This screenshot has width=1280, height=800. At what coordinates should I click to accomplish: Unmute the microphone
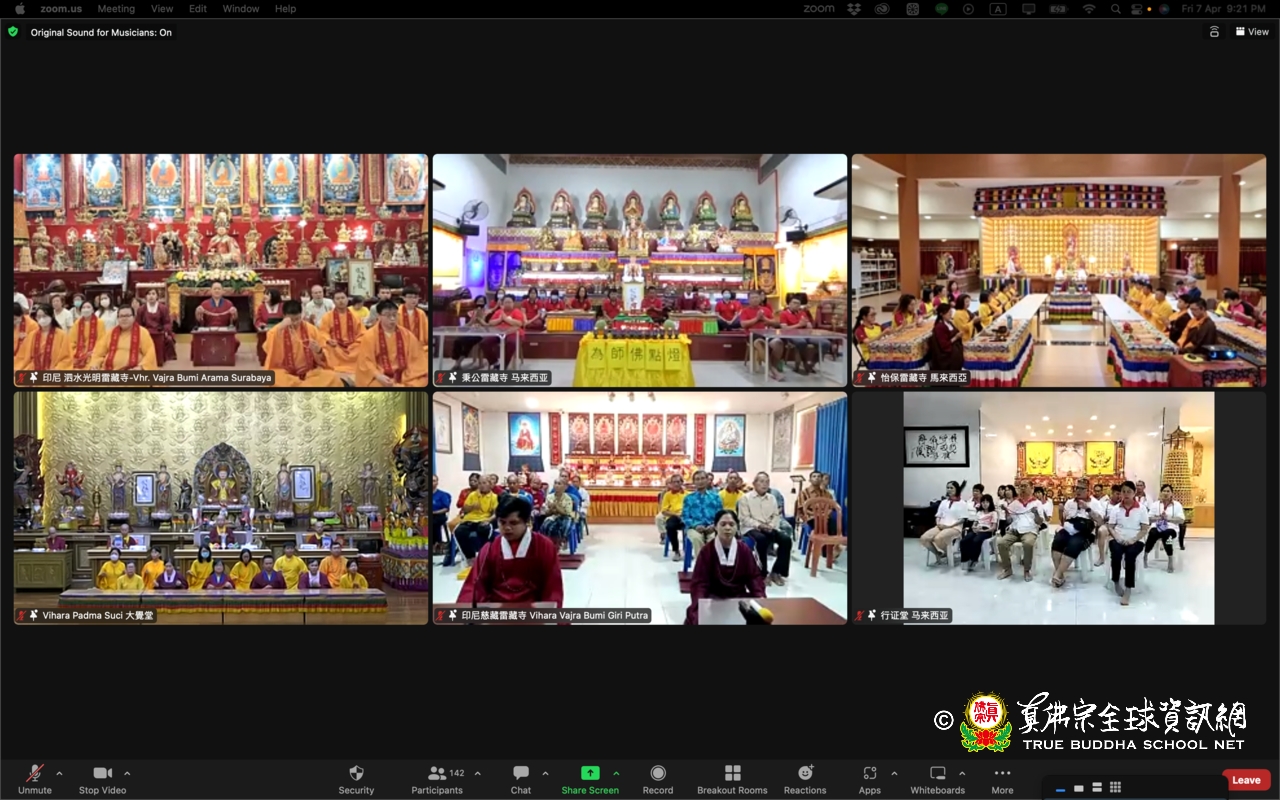[35, 779]
